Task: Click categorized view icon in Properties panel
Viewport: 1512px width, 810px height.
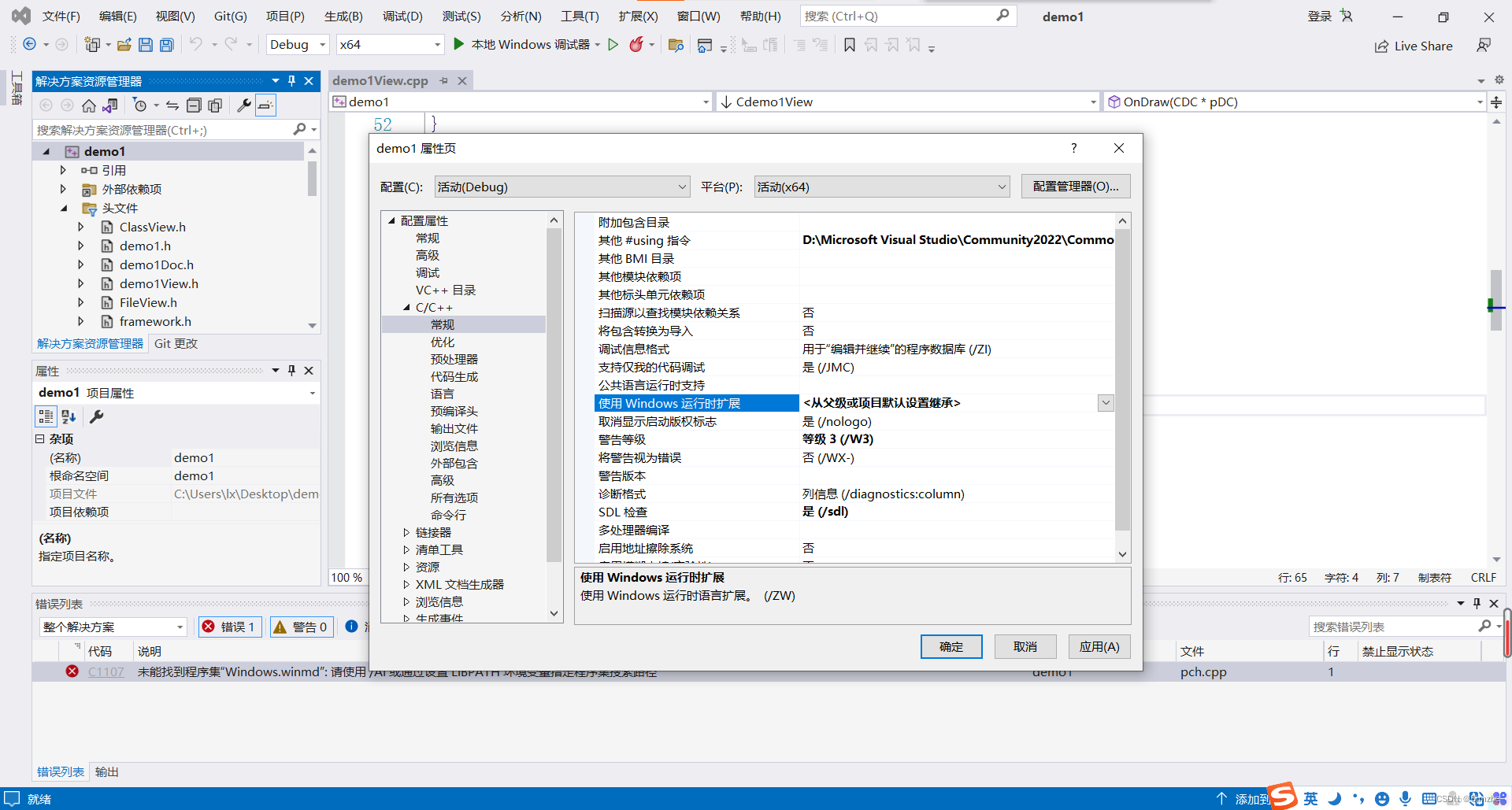Action: click(46, 416)
